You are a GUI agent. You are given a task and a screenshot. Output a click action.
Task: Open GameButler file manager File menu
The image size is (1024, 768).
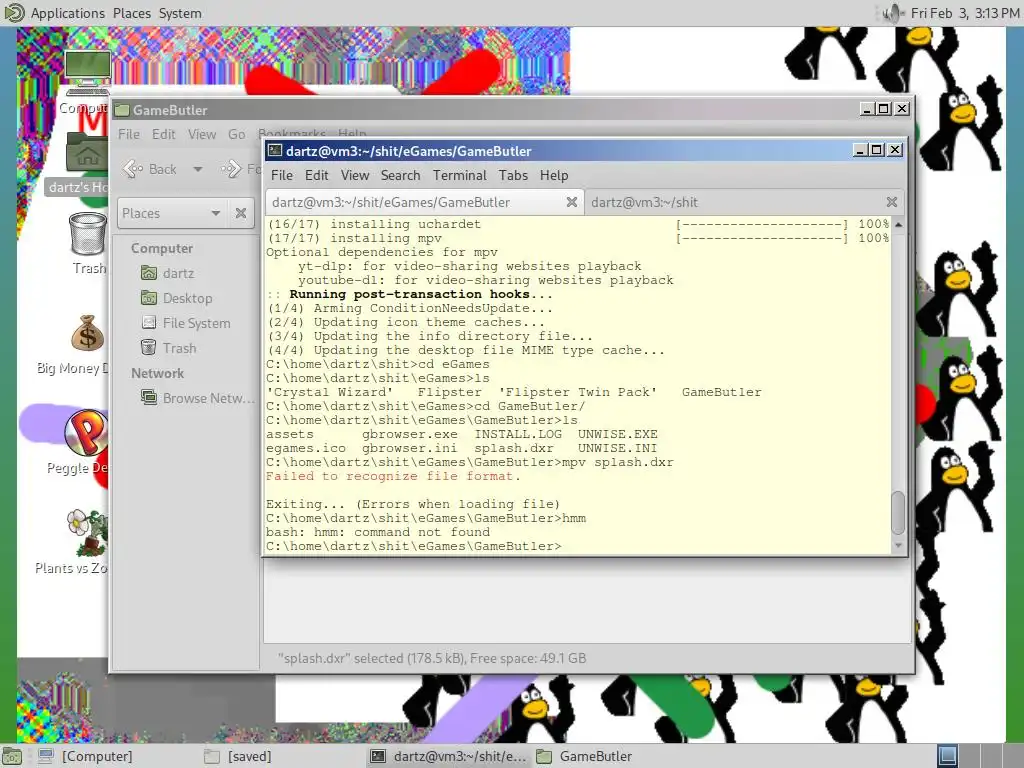[129, 134]
